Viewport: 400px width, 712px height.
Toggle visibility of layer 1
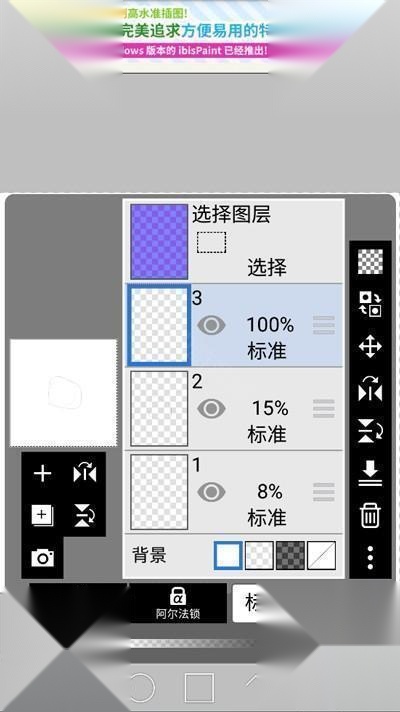pos(211,492)
